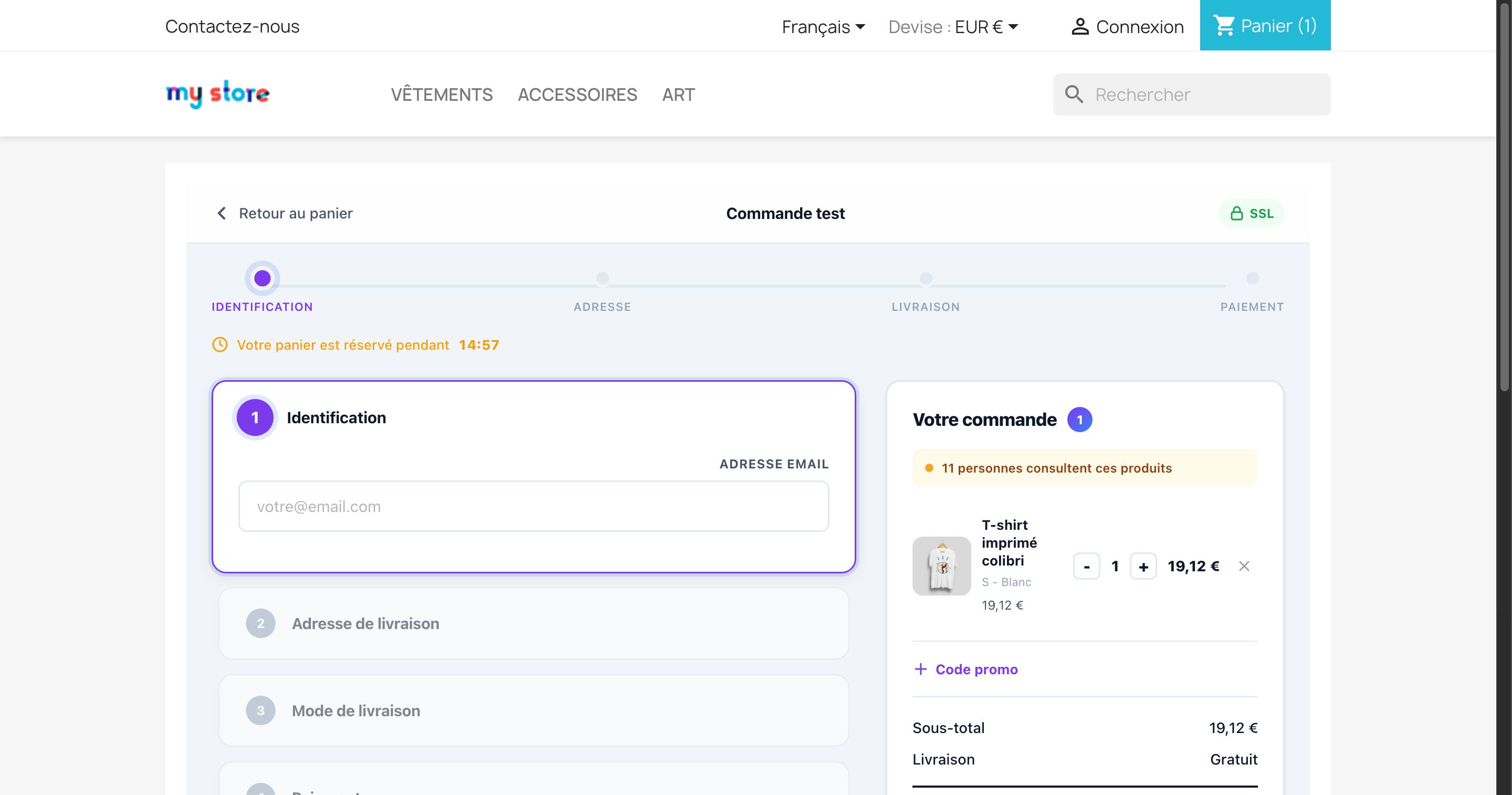Click the plus icon beside Code promo
The image size is (1512, 795).
tap(920, 670)
